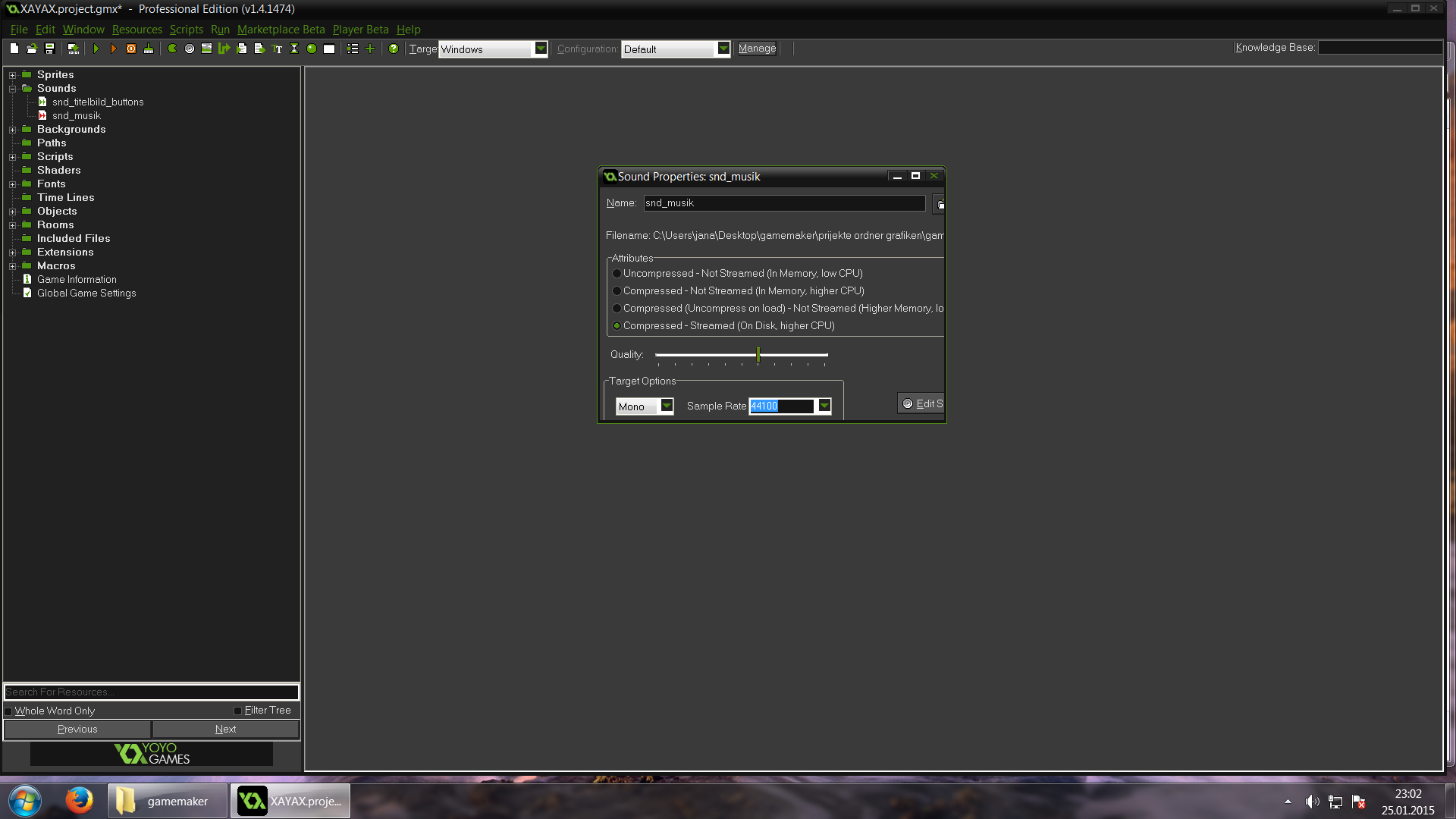This screenshot has height=819, width=1456.
Task: Open the Mono channel dropdown
Action: pos(667,406)
